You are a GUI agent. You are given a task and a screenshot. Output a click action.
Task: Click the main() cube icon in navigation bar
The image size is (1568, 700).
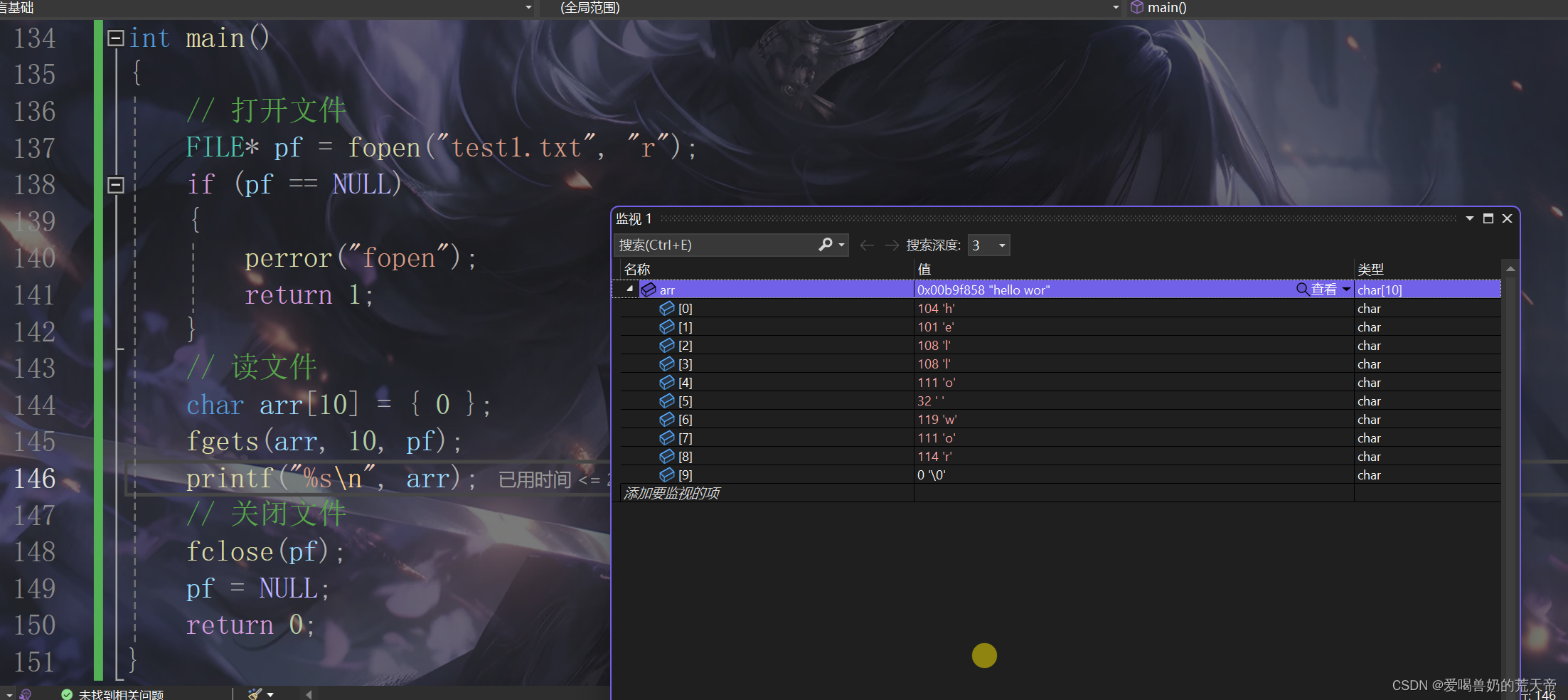(1137, 7)
